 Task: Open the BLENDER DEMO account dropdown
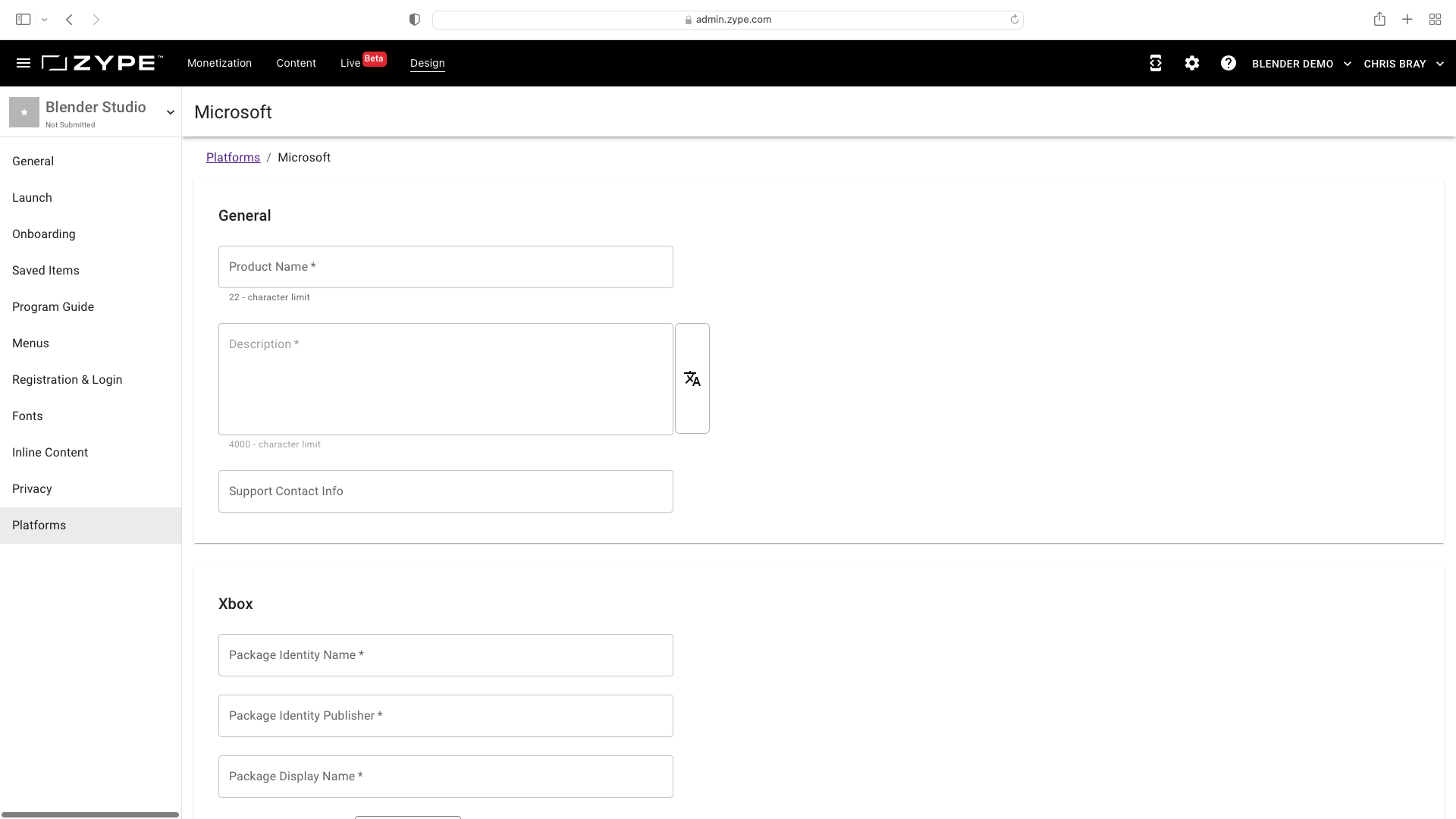tap(1301, 64)
